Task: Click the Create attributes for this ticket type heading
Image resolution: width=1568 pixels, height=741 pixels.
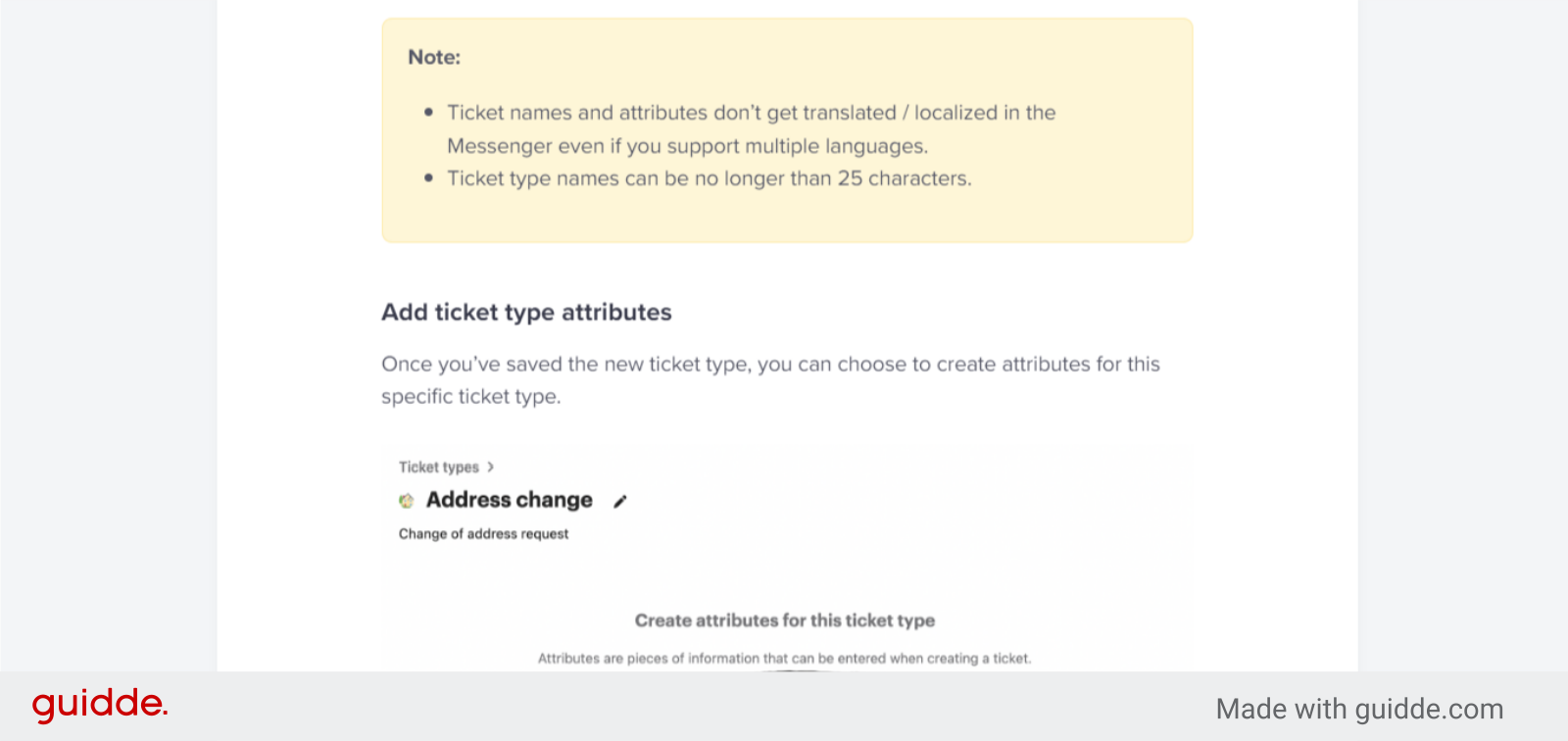Action: [784, 619]
